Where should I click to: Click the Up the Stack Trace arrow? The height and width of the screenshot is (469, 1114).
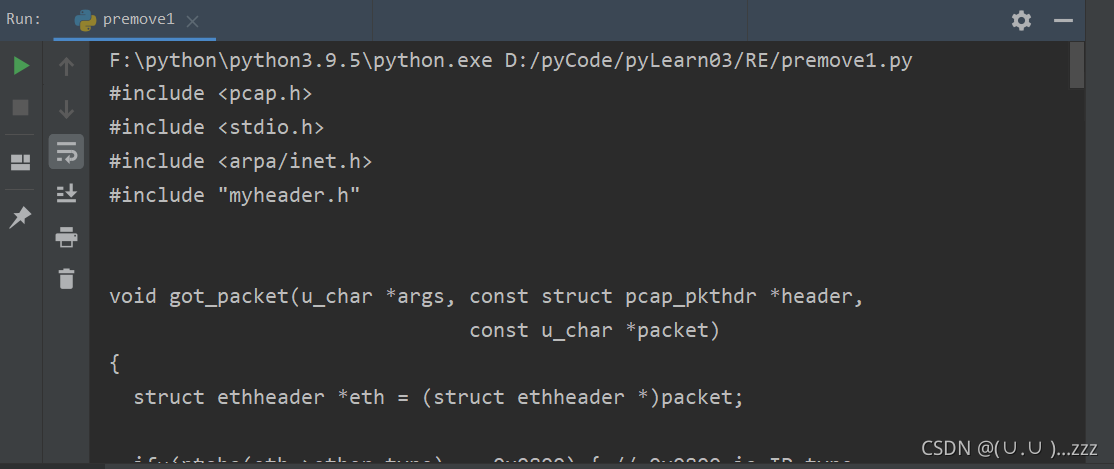(x=67, y=67)
